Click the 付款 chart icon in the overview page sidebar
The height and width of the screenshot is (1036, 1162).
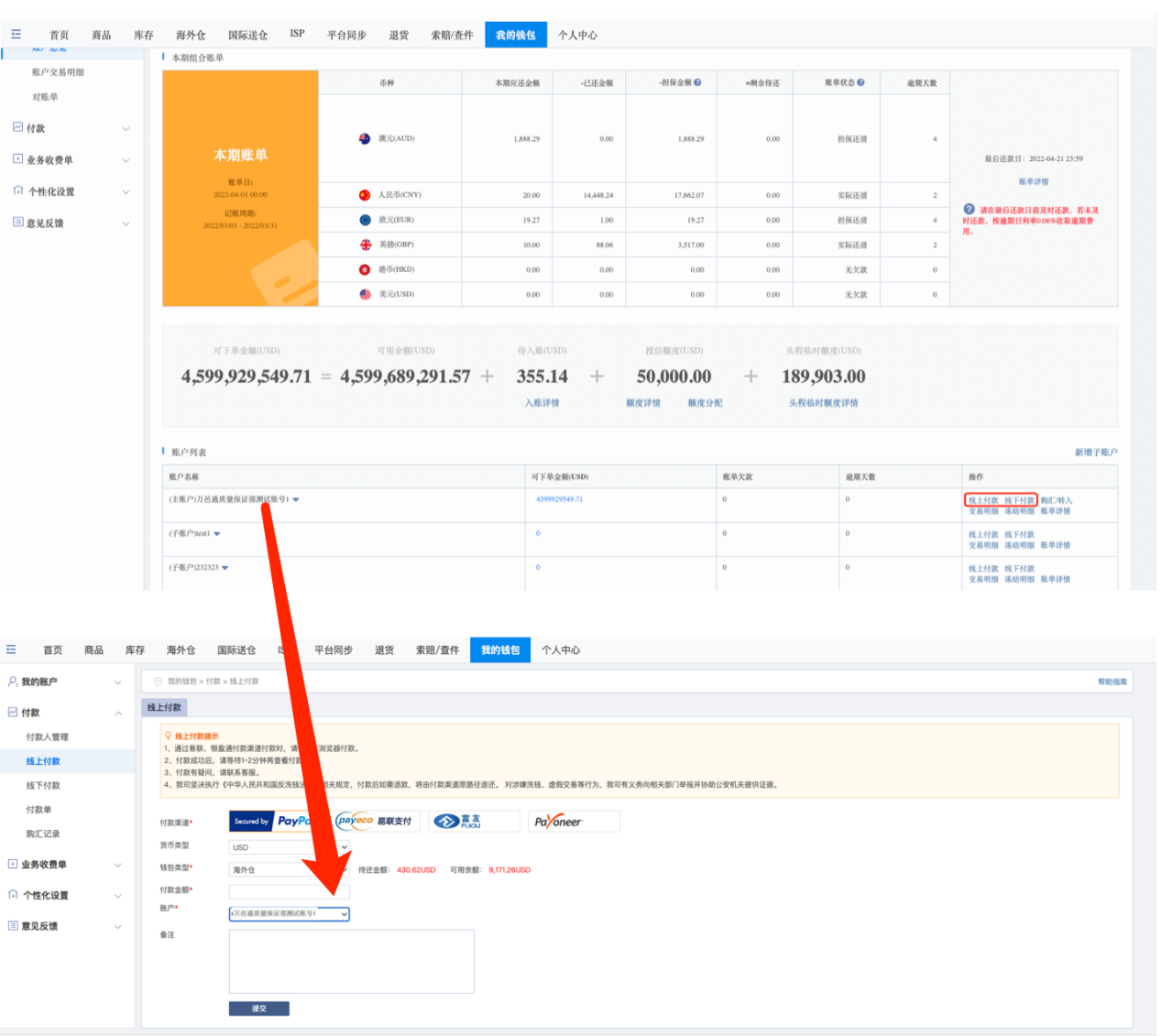(x=18, y=127)
